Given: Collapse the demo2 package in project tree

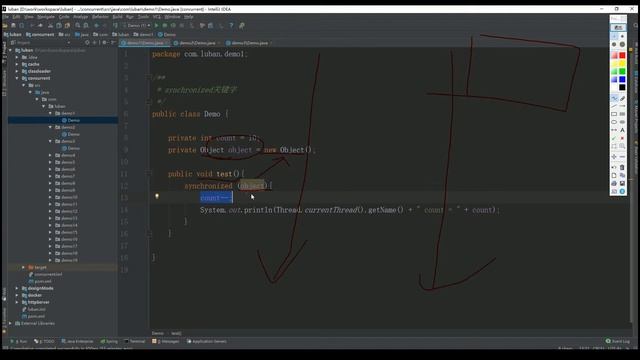Looking at the screenshot, I should coord(51,127).
